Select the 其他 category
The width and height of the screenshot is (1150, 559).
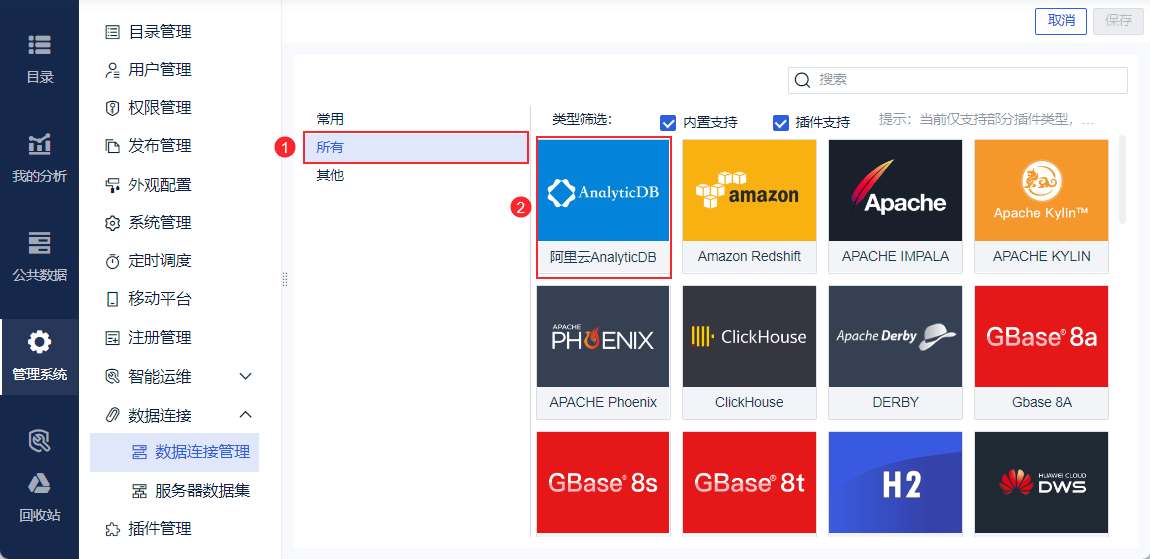329,176
